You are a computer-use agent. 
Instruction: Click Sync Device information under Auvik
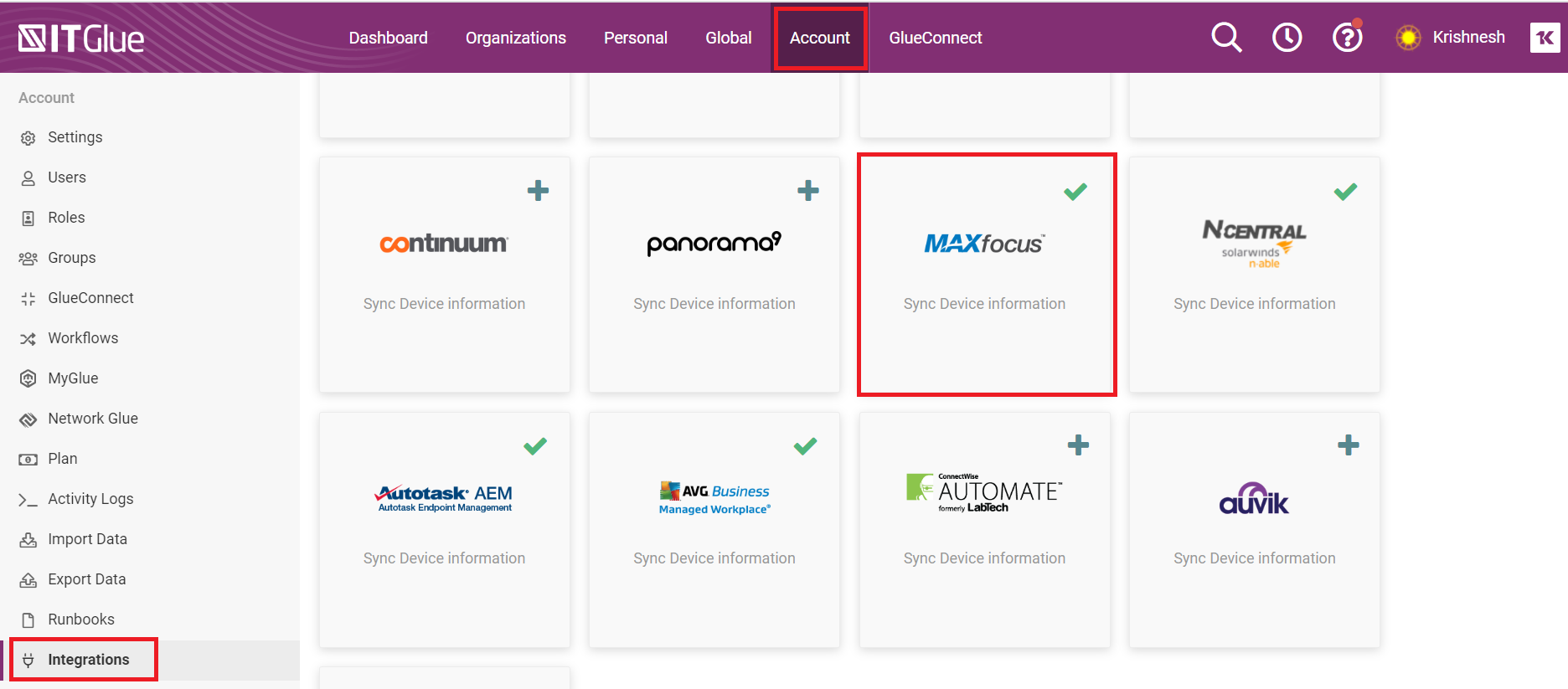click(1255, 558)
